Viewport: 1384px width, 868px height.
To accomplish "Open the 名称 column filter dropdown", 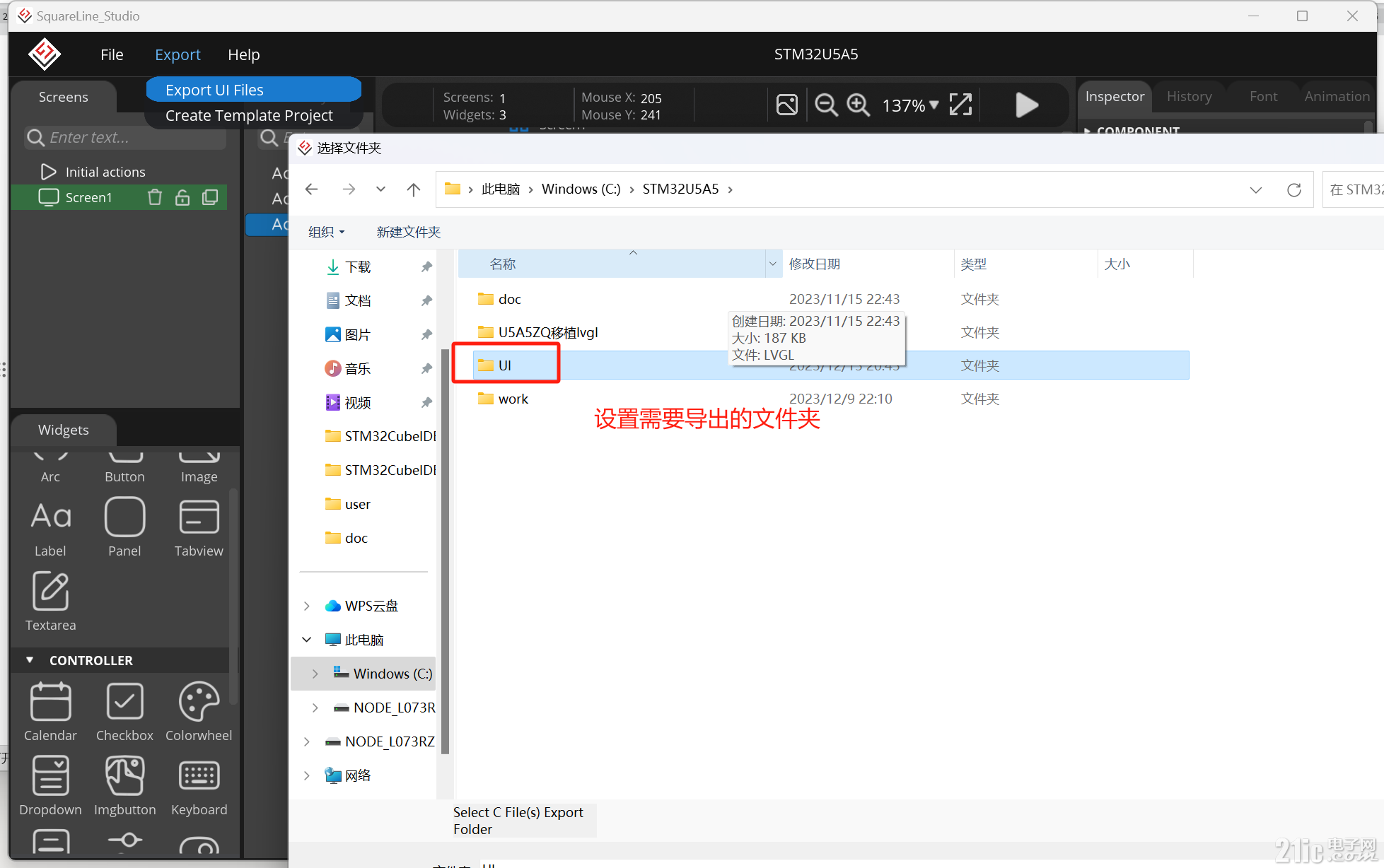I will [x=773, y=264].
